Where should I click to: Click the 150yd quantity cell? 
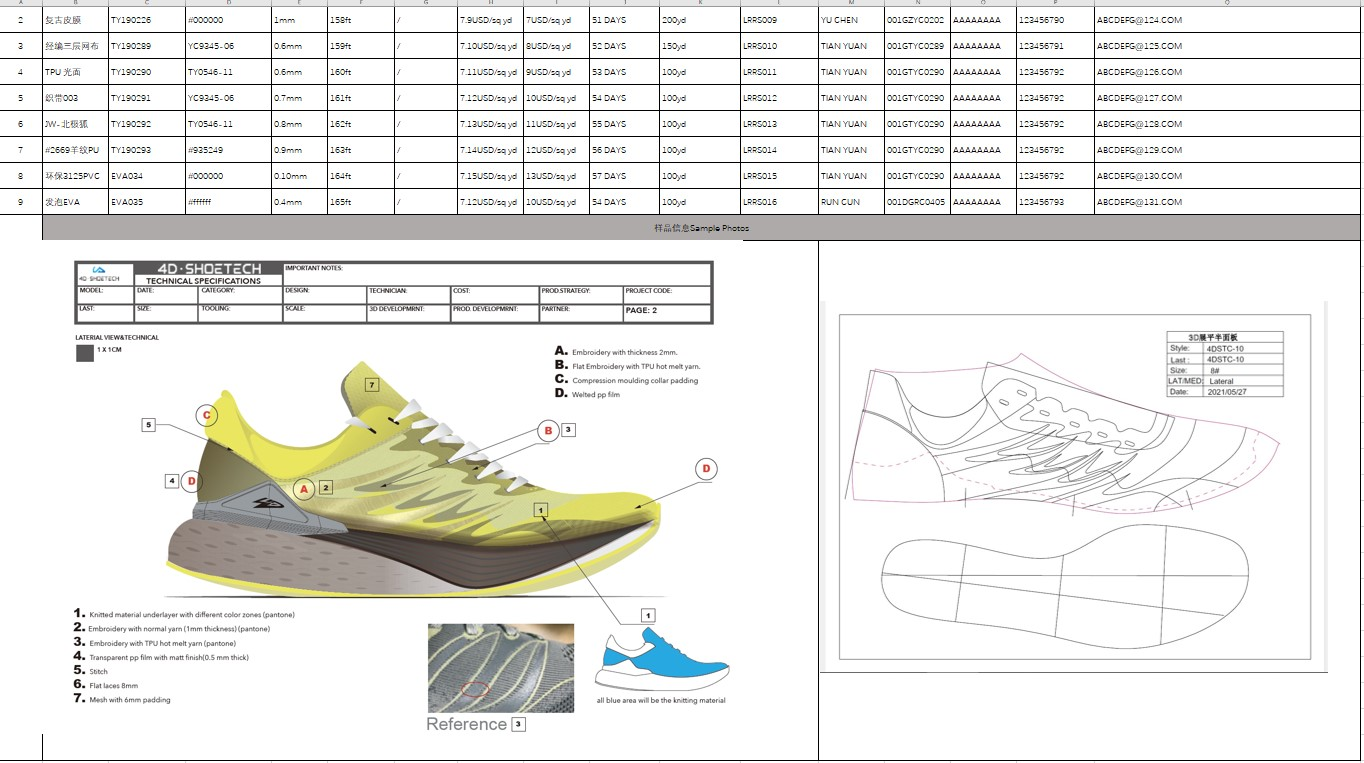[x=700, y=46]
